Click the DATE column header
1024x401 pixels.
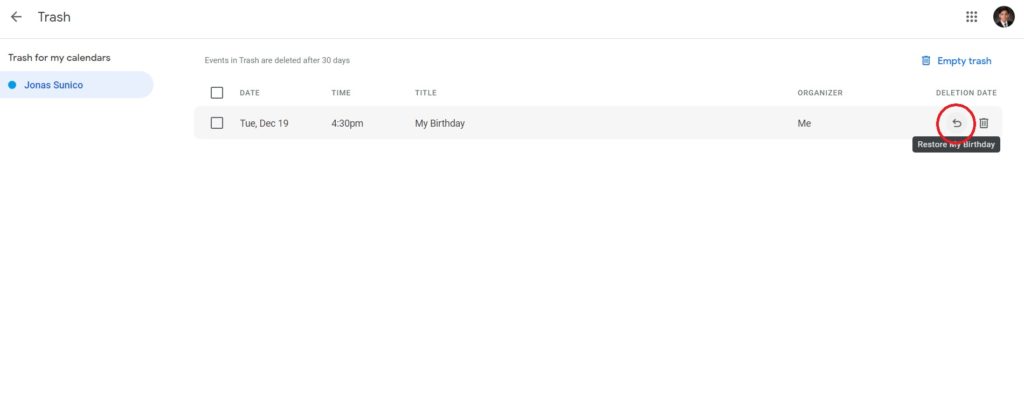[249, 93]
